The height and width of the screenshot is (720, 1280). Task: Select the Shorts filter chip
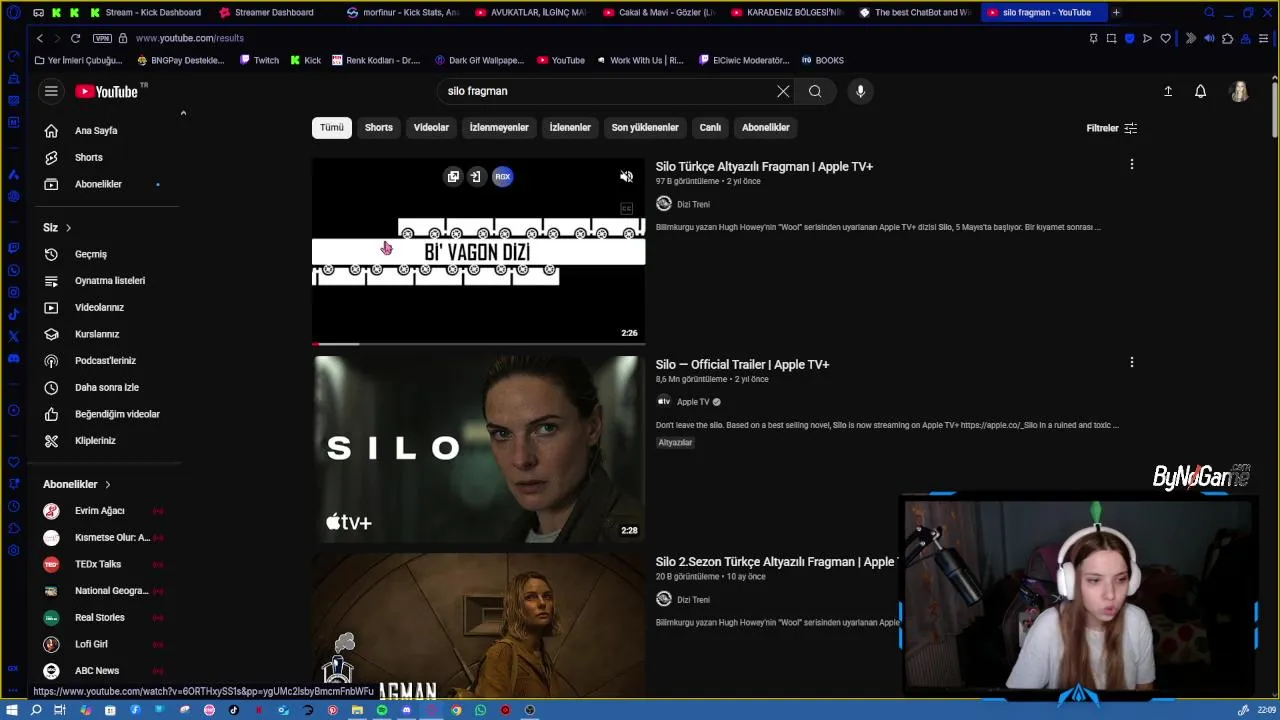(x=379, y=127)
